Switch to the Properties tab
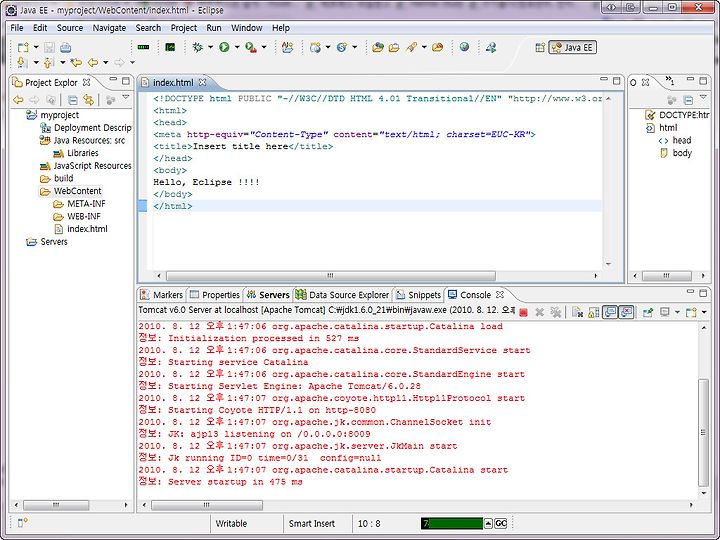Viewport: 720px width, 540px height. point(215,295)
